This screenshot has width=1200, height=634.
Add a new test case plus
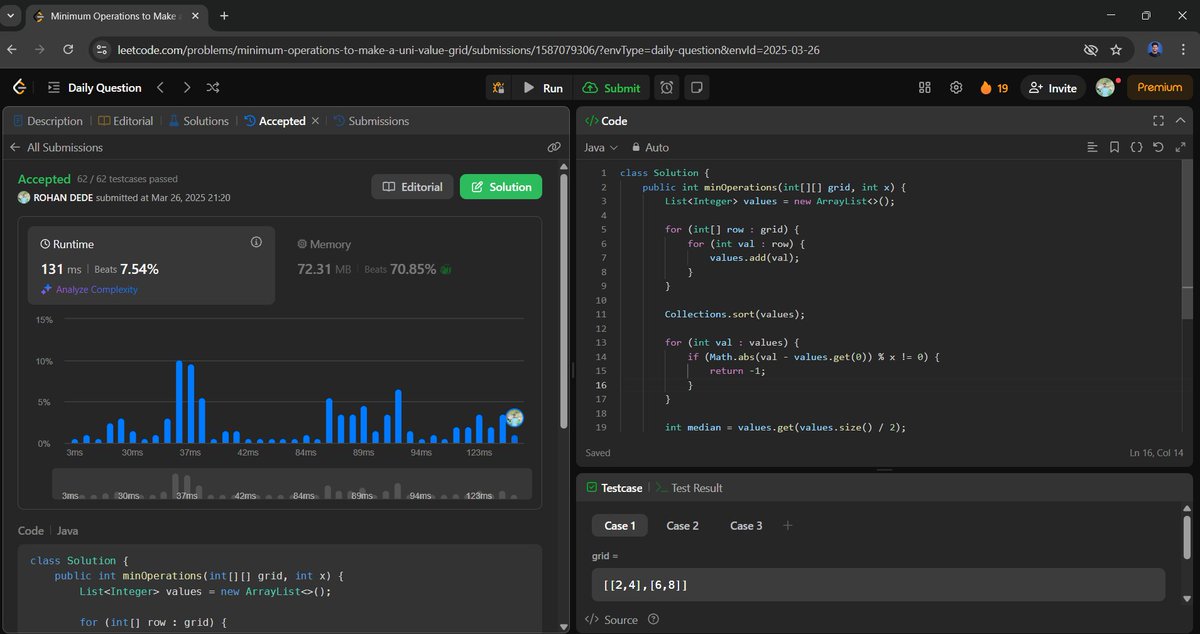pos(787,525)
